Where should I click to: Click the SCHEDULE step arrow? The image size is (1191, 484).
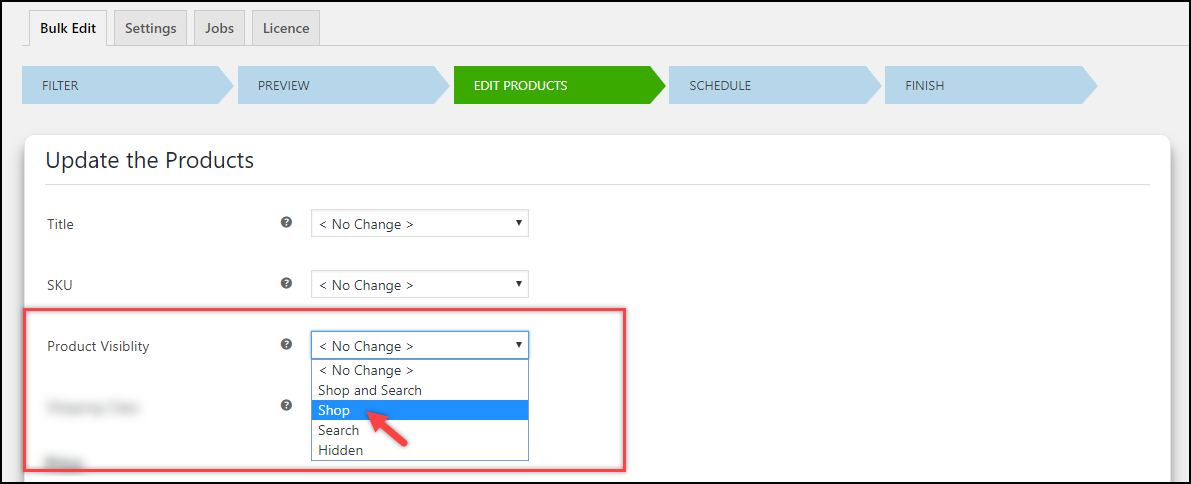tap(768, 86)
